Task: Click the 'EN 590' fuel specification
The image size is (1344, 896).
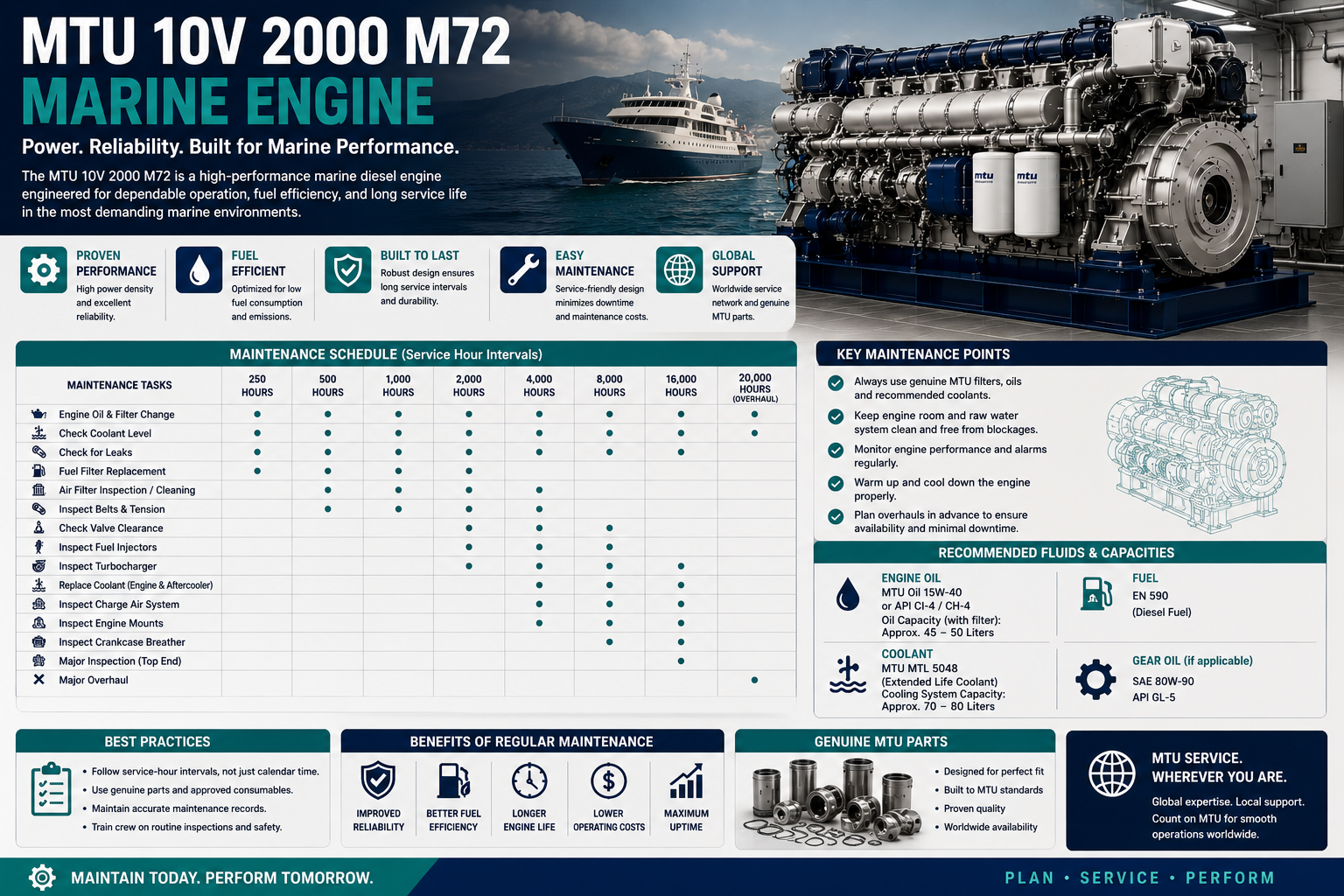Action: (x=1150, y=596)
